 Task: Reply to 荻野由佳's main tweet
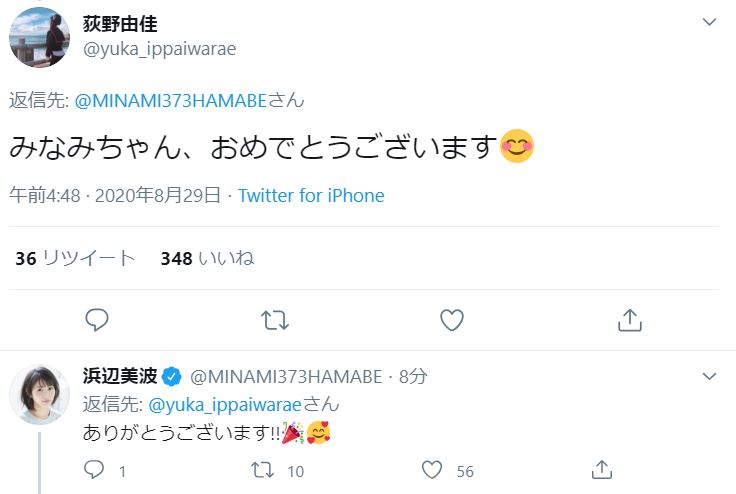(97, 320)
